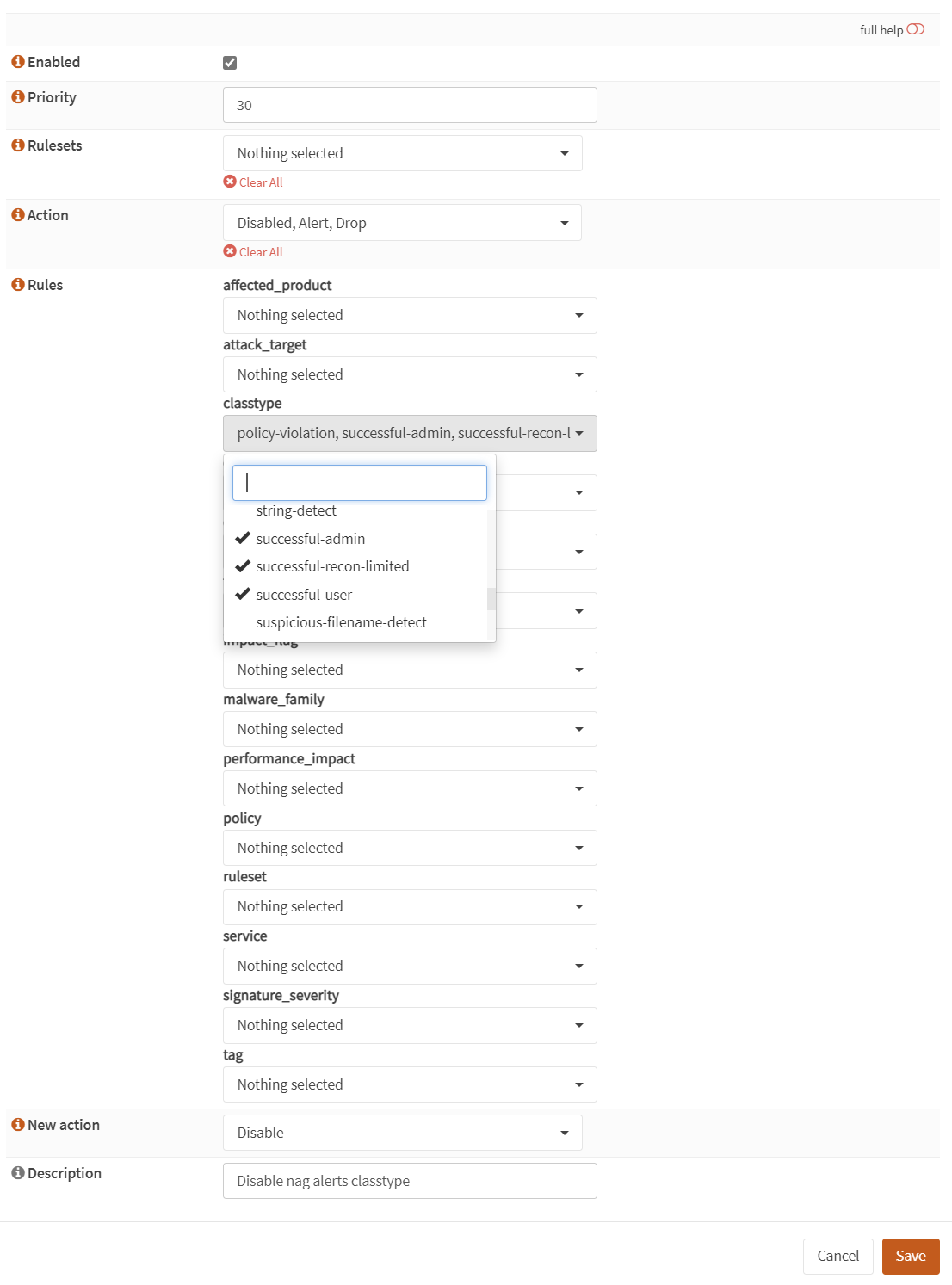Viewport: 952px width, 1285px height.
Task: Click the info icon beside New action
Action: 17,1124
